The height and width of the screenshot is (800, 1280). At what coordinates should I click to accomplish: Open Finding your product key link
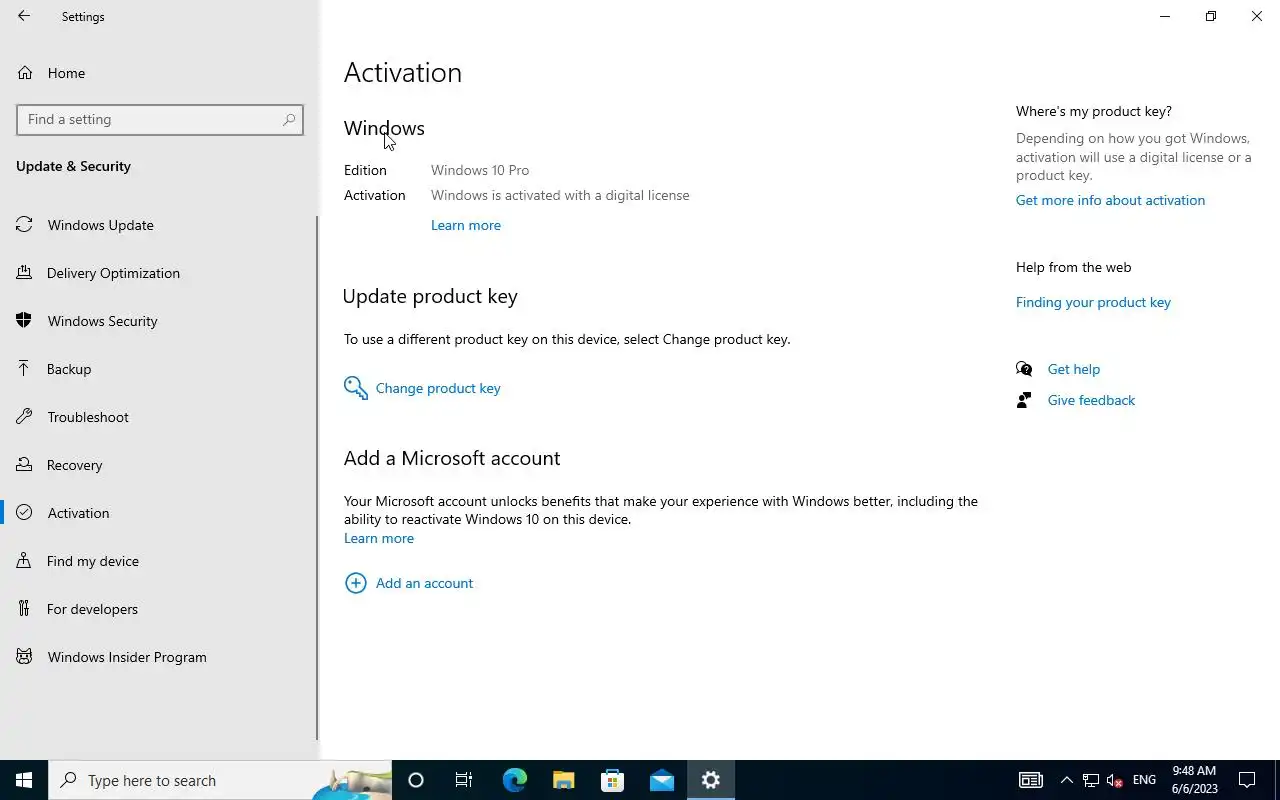(1093, 302)
